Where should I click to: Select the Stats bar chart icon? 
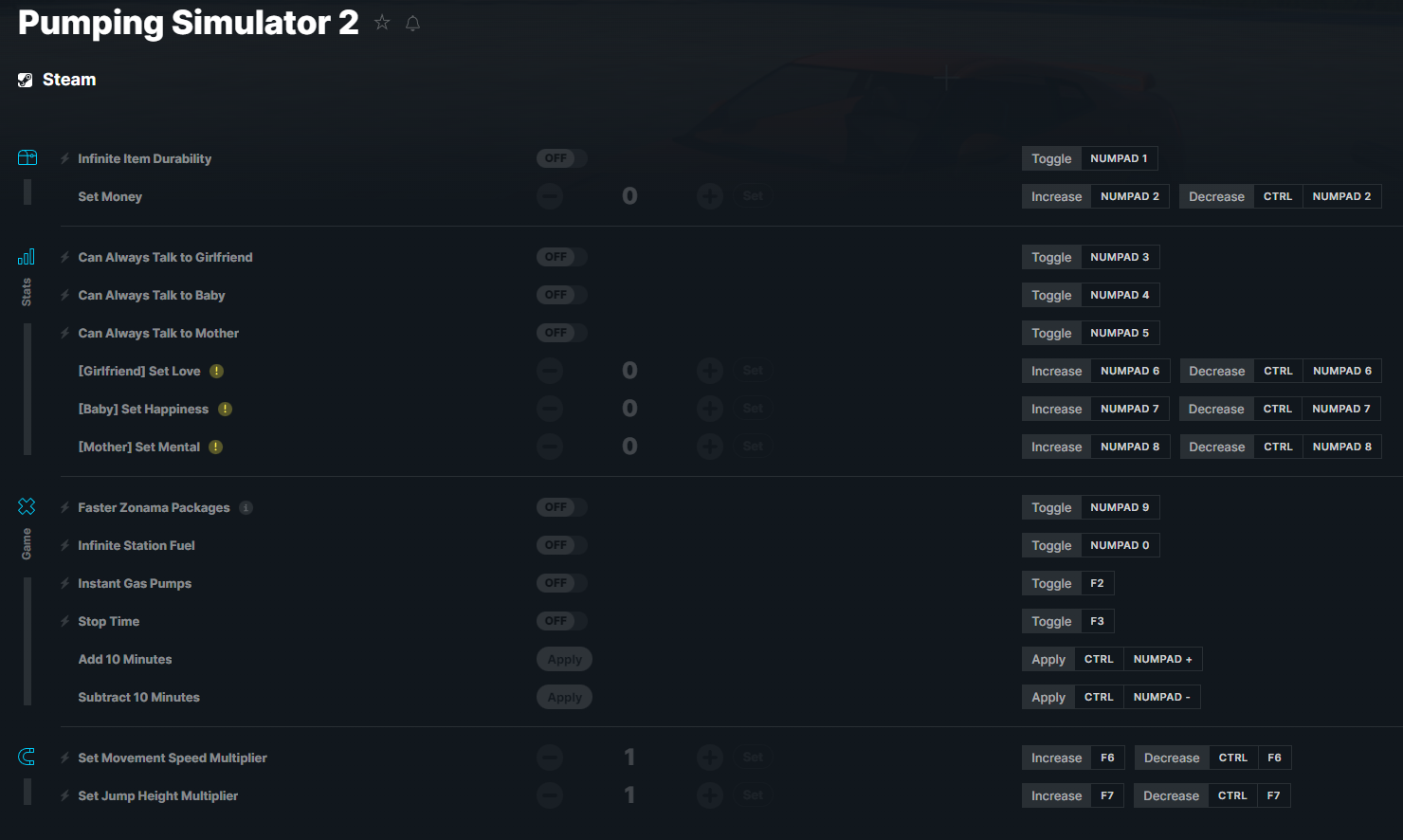point(27,257)
